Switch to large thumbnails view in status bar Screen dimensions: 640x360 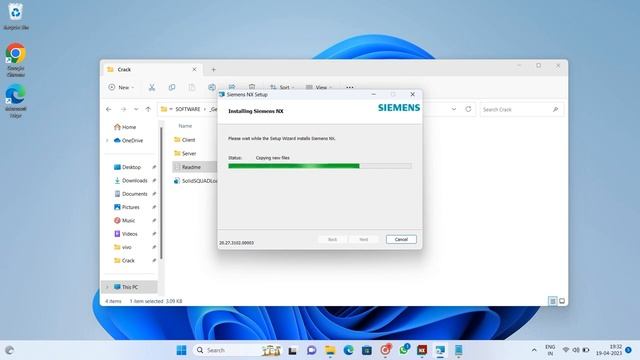562,301
